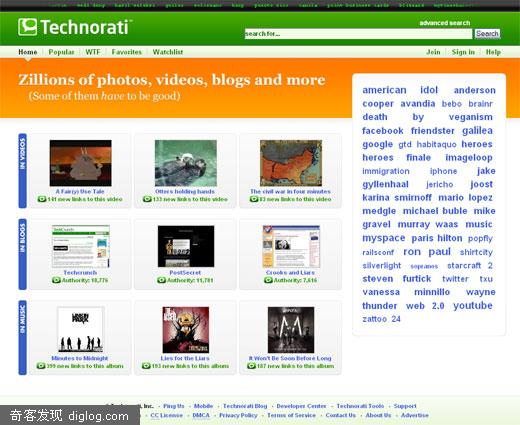The height and width of the screenshot is (425, 520).
Task: Click the 'zattoo' tag
Action: (x=374, y=319)
